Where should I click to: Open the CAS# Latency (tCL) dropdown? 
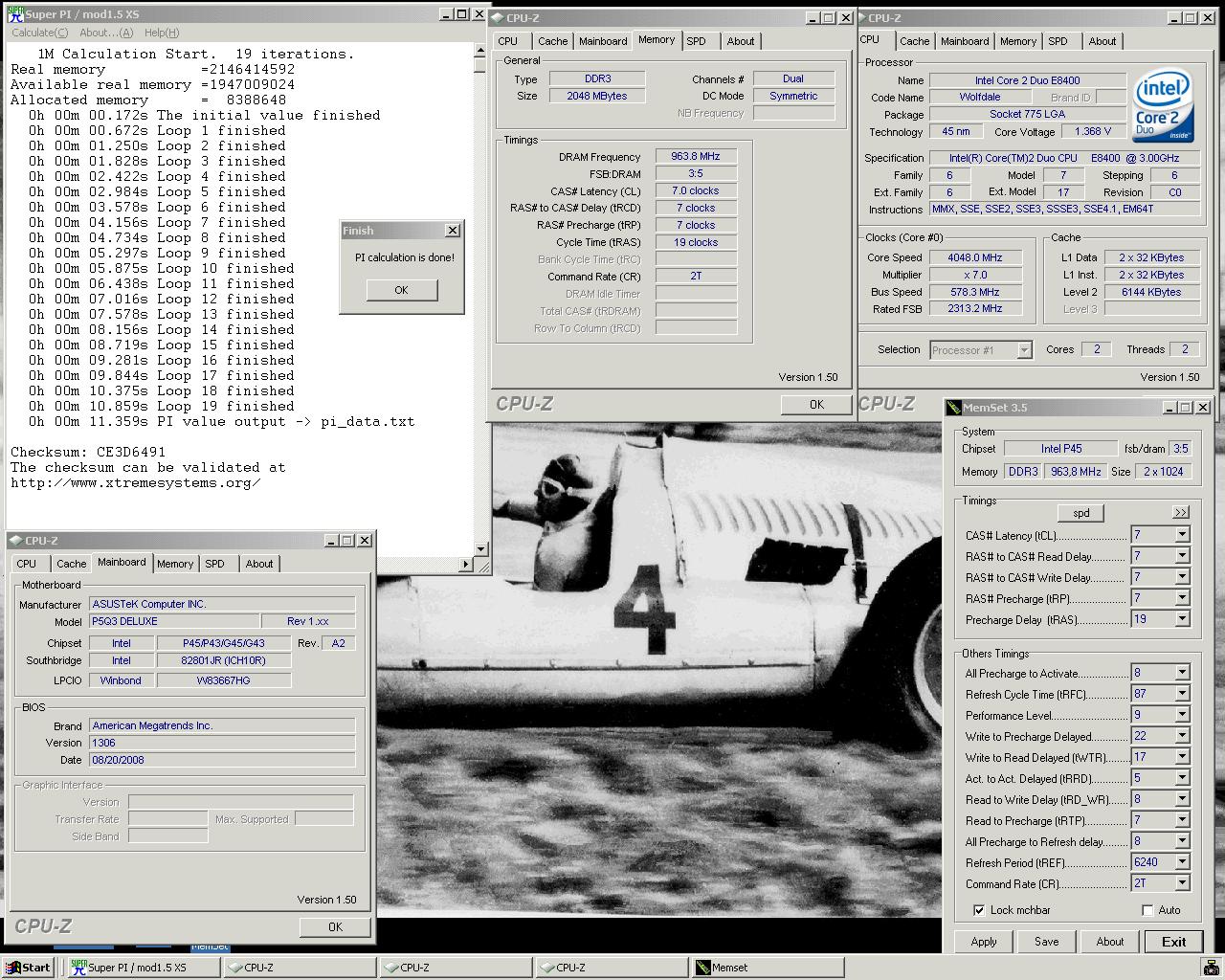tap(1182, 535)
